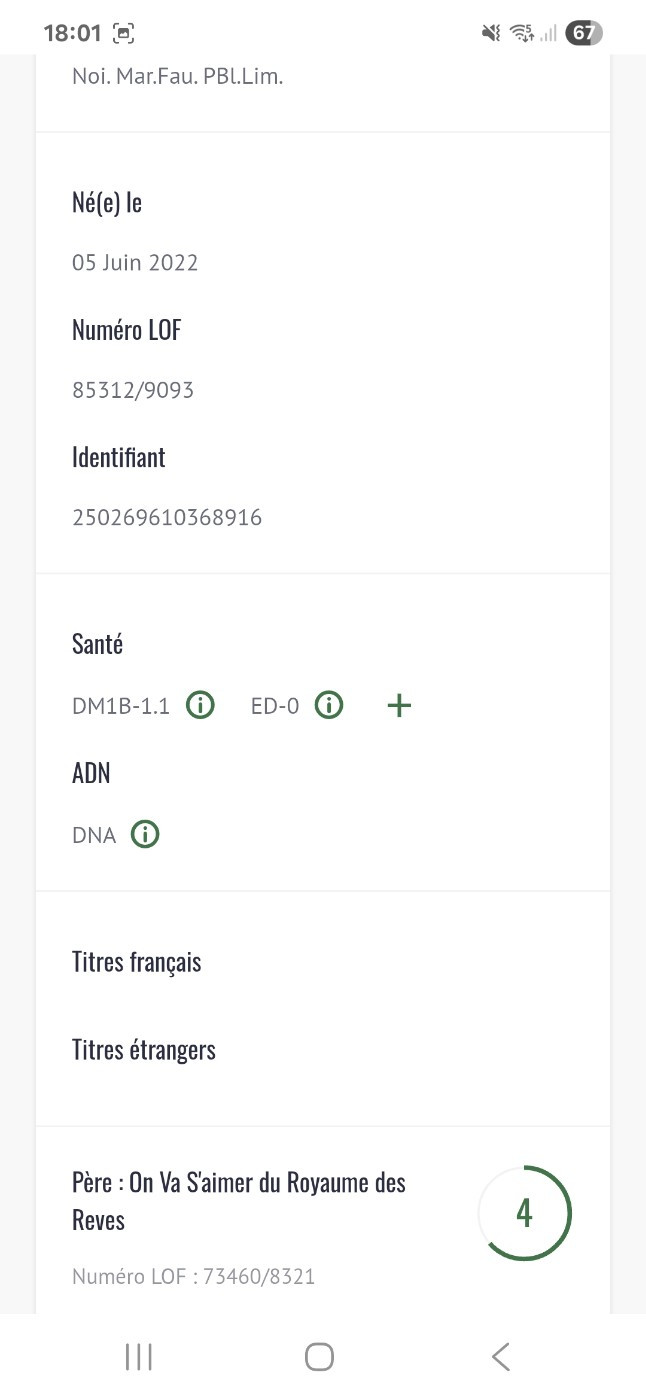Open Android recent apps button
This screenshot has height=1400, width=646.
139,1357
